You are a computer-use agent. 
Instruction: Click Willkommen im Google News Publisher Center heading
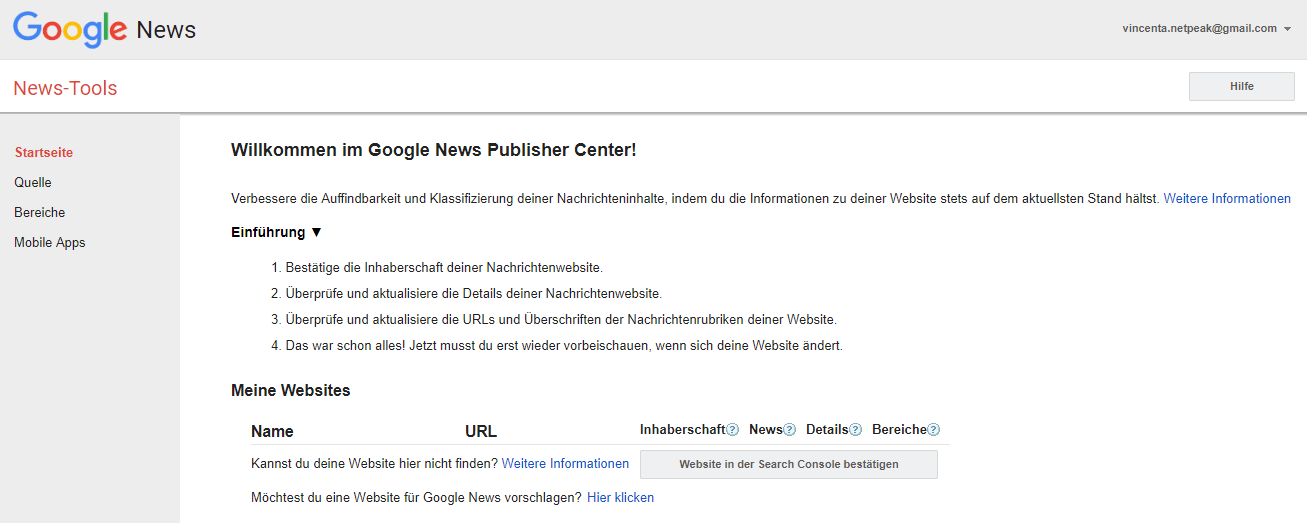tap(434, 151)
